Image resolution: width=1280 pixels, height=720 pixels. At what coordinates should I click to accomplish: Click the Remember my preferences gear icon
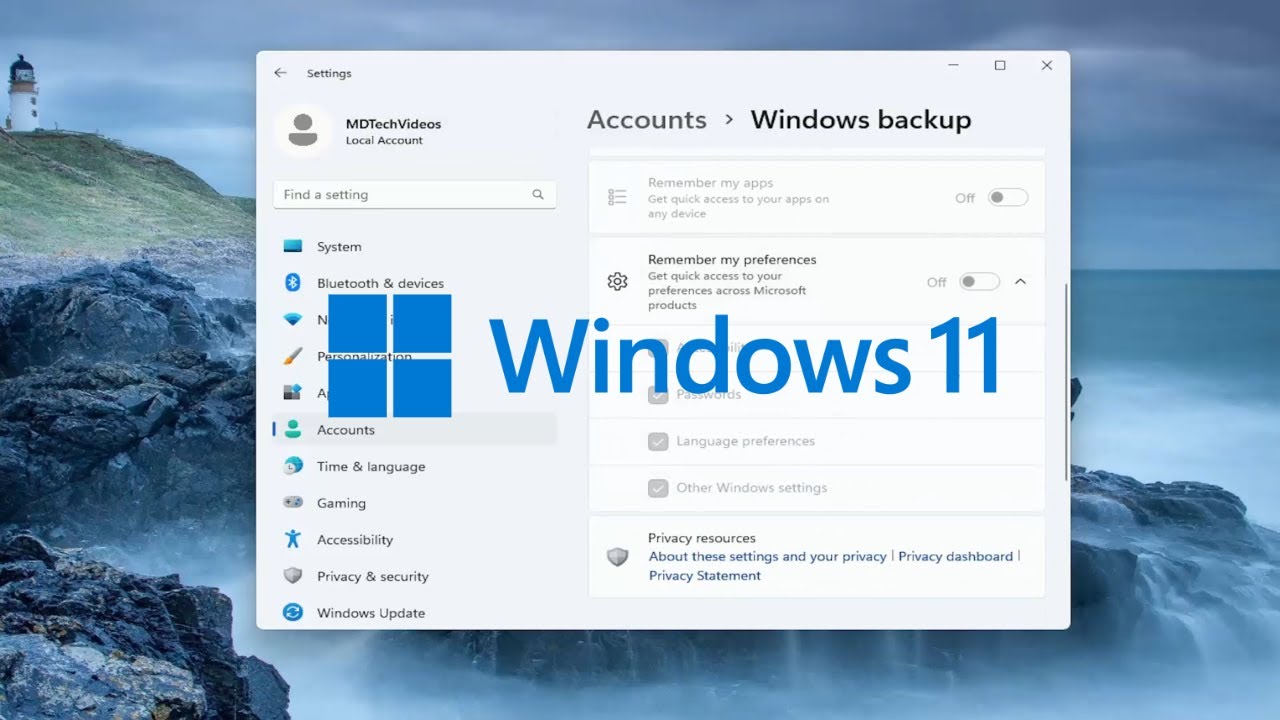617,282
